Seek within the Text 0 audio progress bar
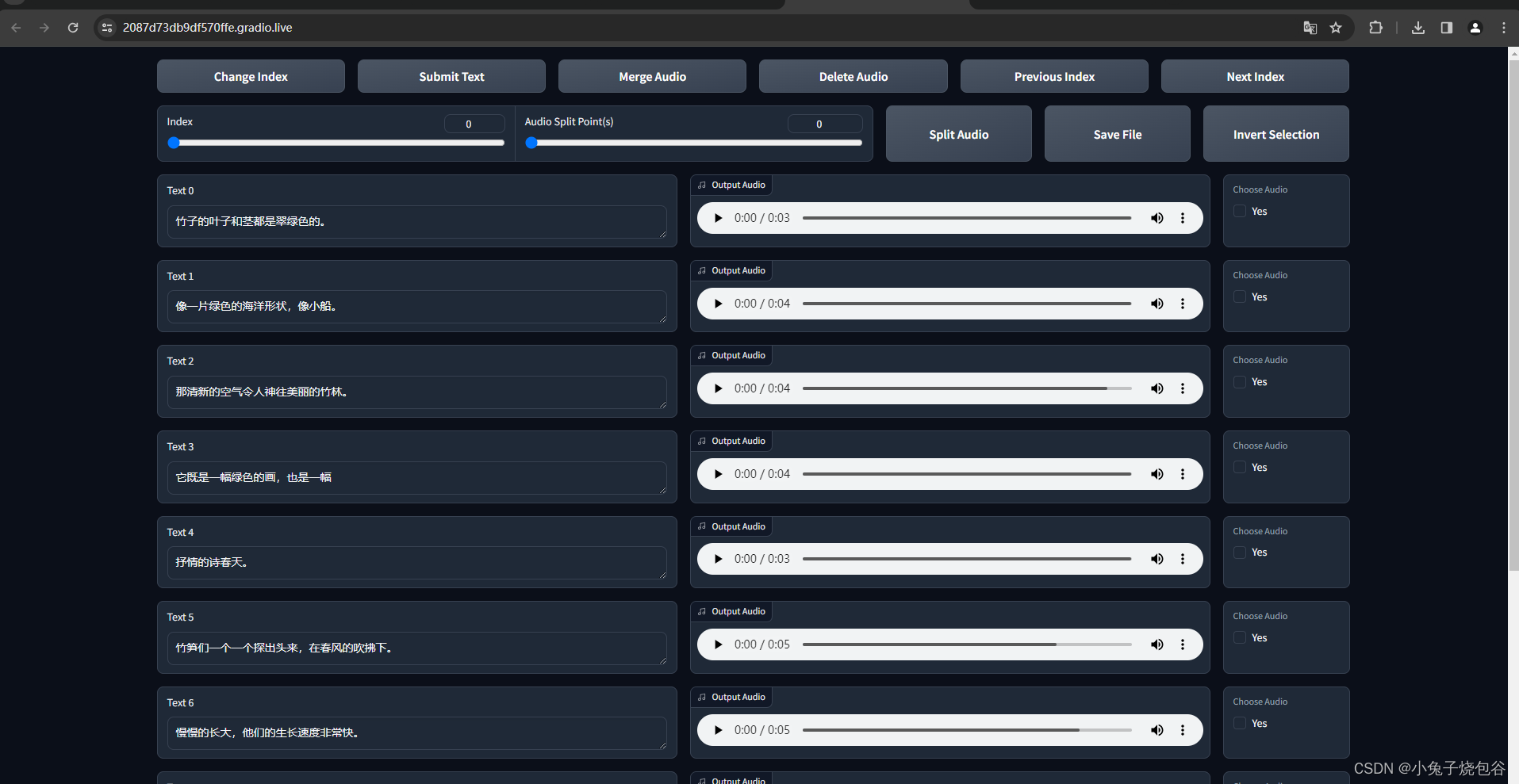 tap(967, 218)
